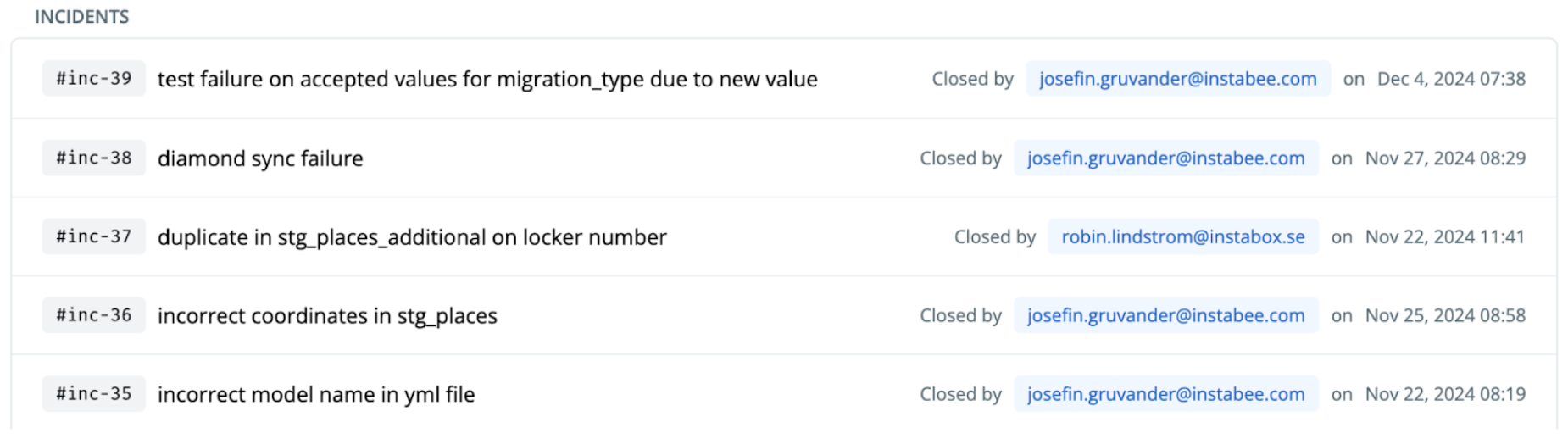
Task: Open the duplicate in stg_places_additional incident
Action: pyautogui.click(x=412, y=237)
